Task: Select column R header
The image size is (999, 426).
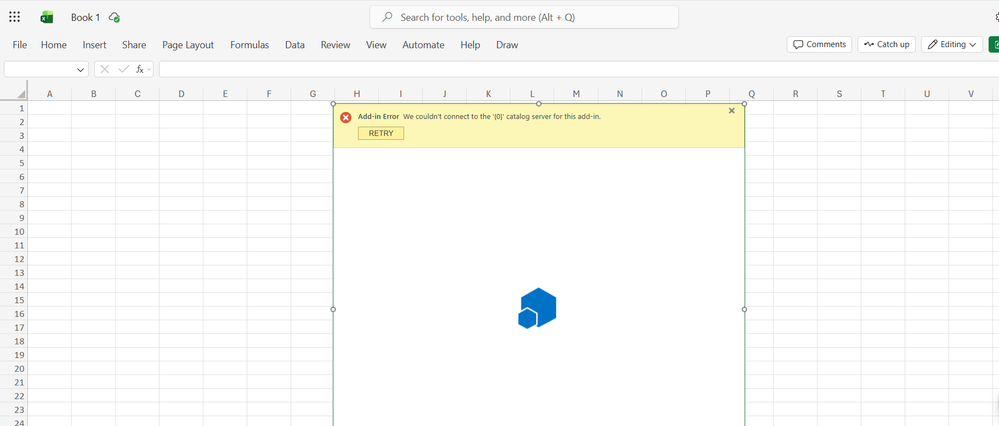Action: (796, 94)
